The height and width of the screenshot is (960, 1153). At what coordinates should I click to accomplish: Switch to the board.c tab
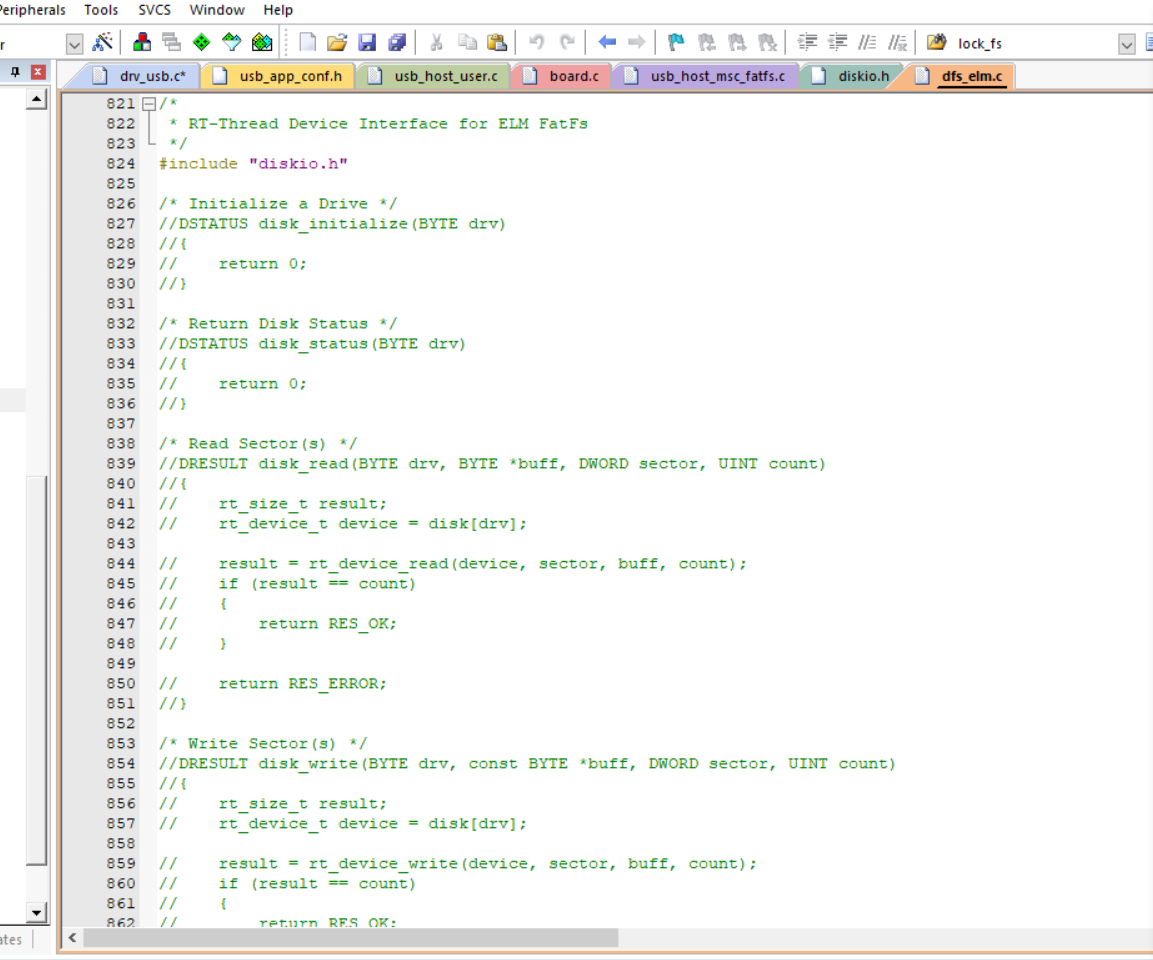pos(563,76)
